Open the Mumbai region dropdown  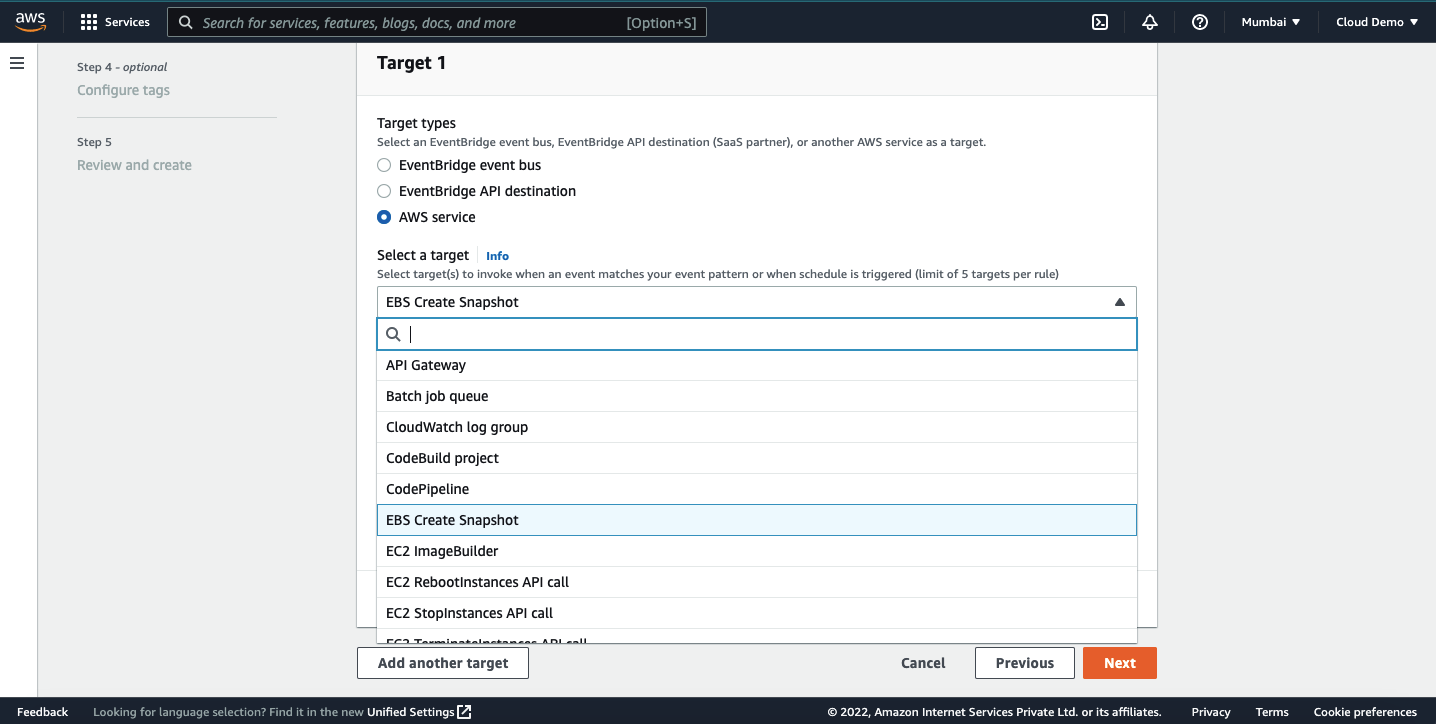tap(1270, 22)
